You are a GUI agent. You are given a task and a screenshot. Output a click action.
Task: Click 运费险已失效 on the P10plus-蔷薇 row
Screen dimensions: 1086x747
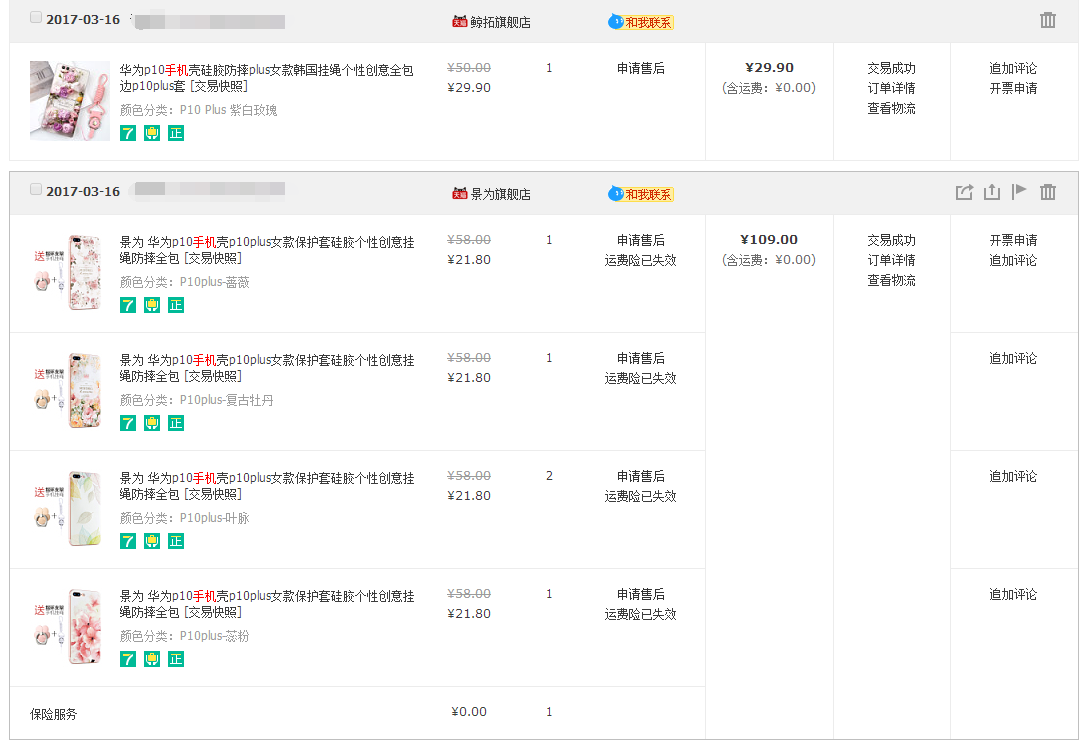coord(641,260)
